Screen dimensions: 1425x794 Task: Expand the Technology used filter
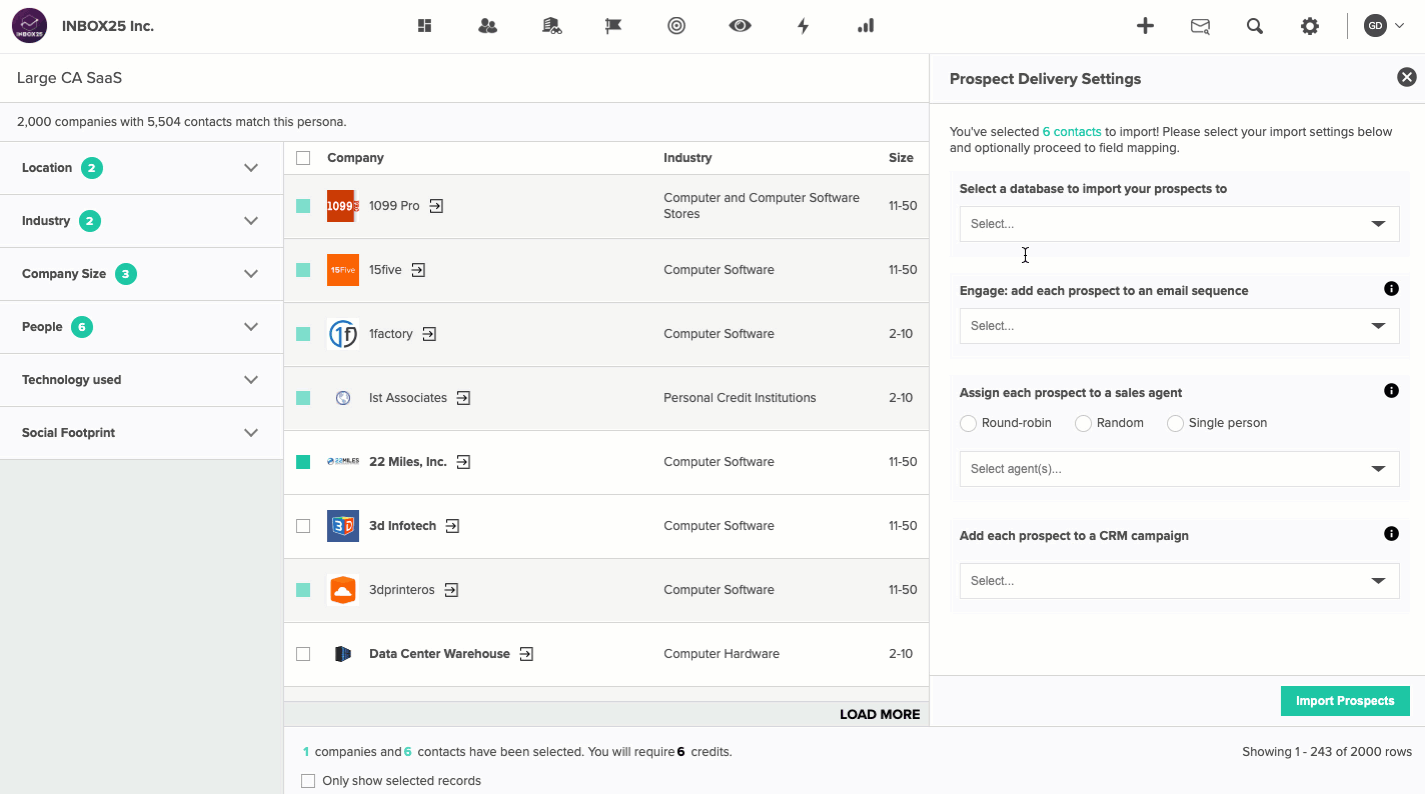(x=142, y=380)
